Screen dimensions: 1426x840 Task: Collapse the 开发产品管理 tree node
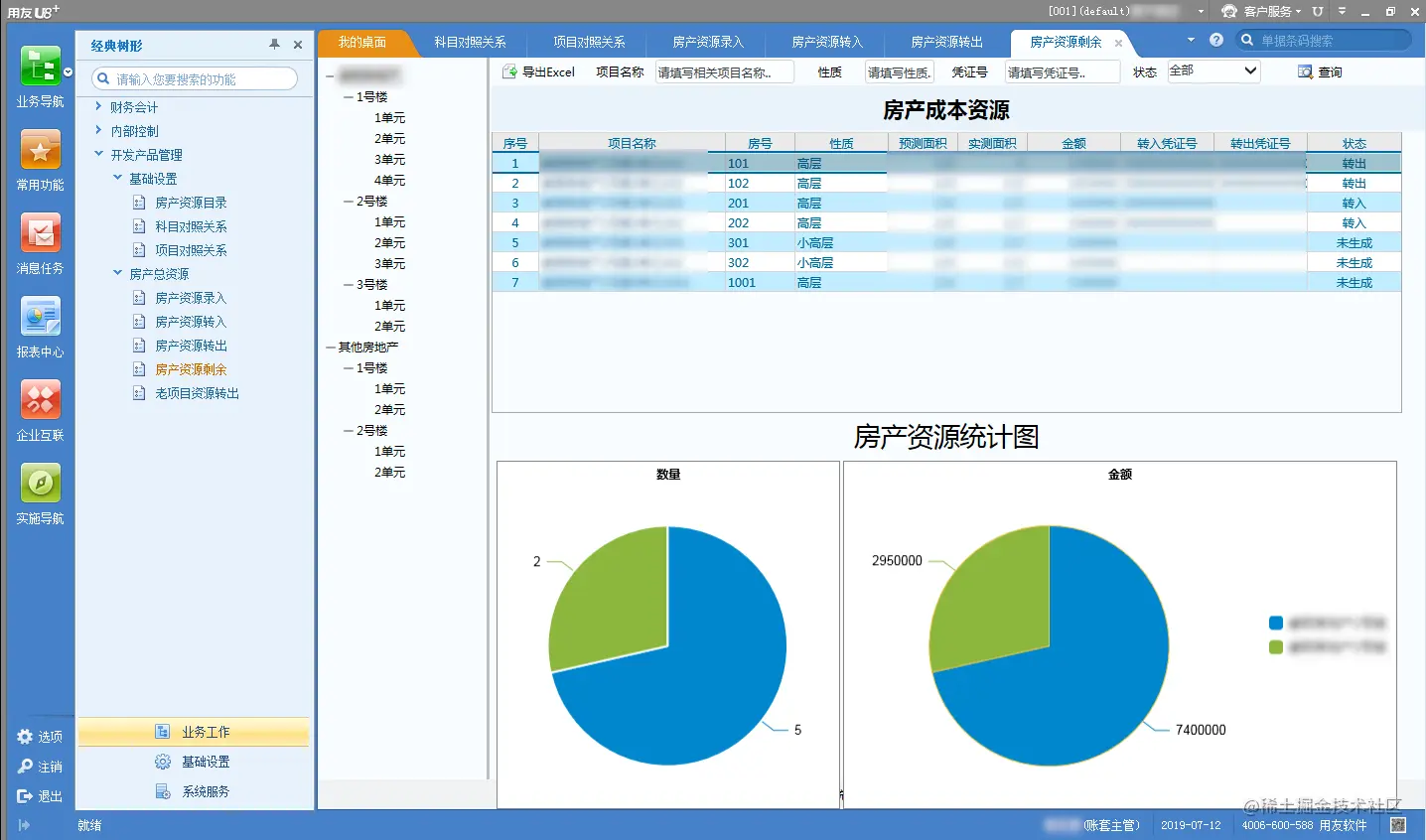(98, 154)
